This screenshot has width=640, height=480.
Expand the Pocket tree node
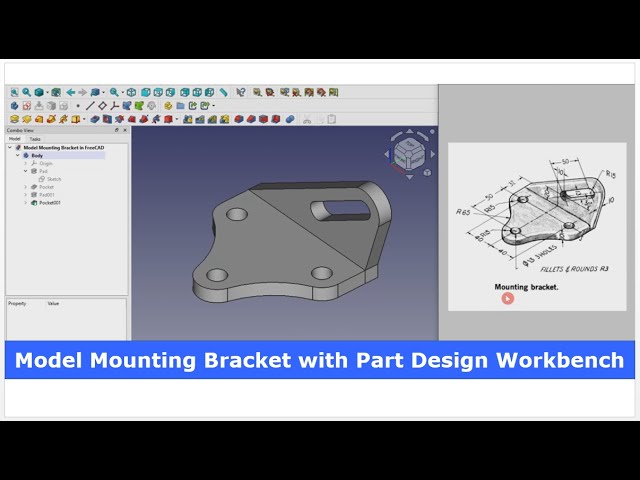click(26, 187)
